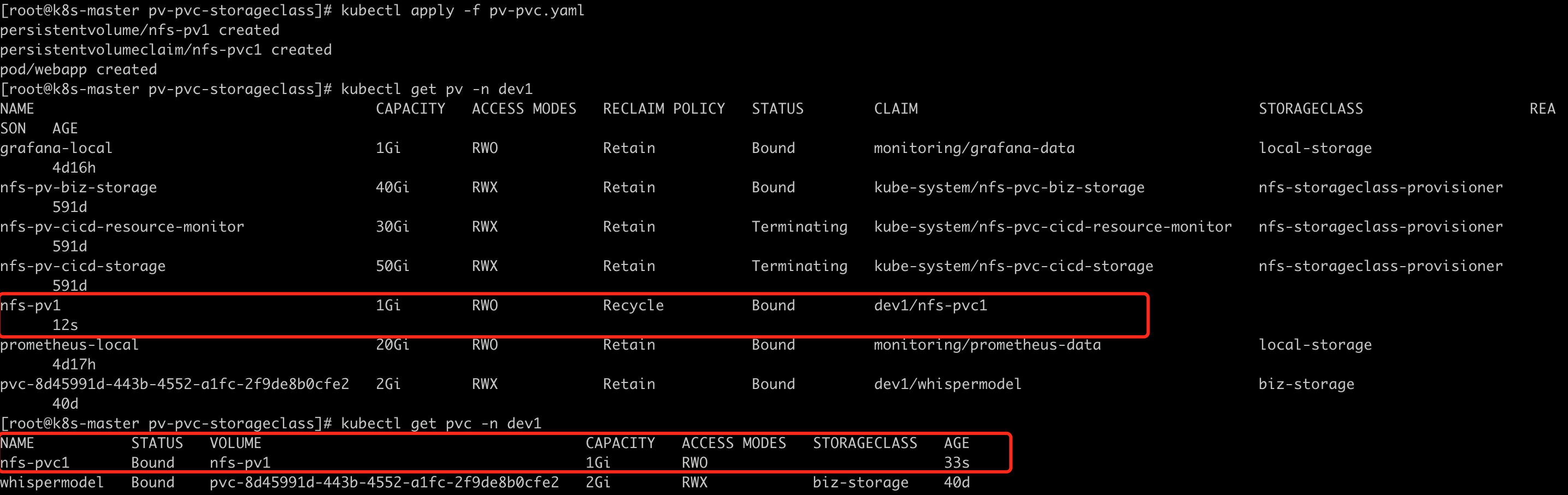Click the STORAGECLASS header in pv table
Screen dimensions: 1568x495
1311,108
